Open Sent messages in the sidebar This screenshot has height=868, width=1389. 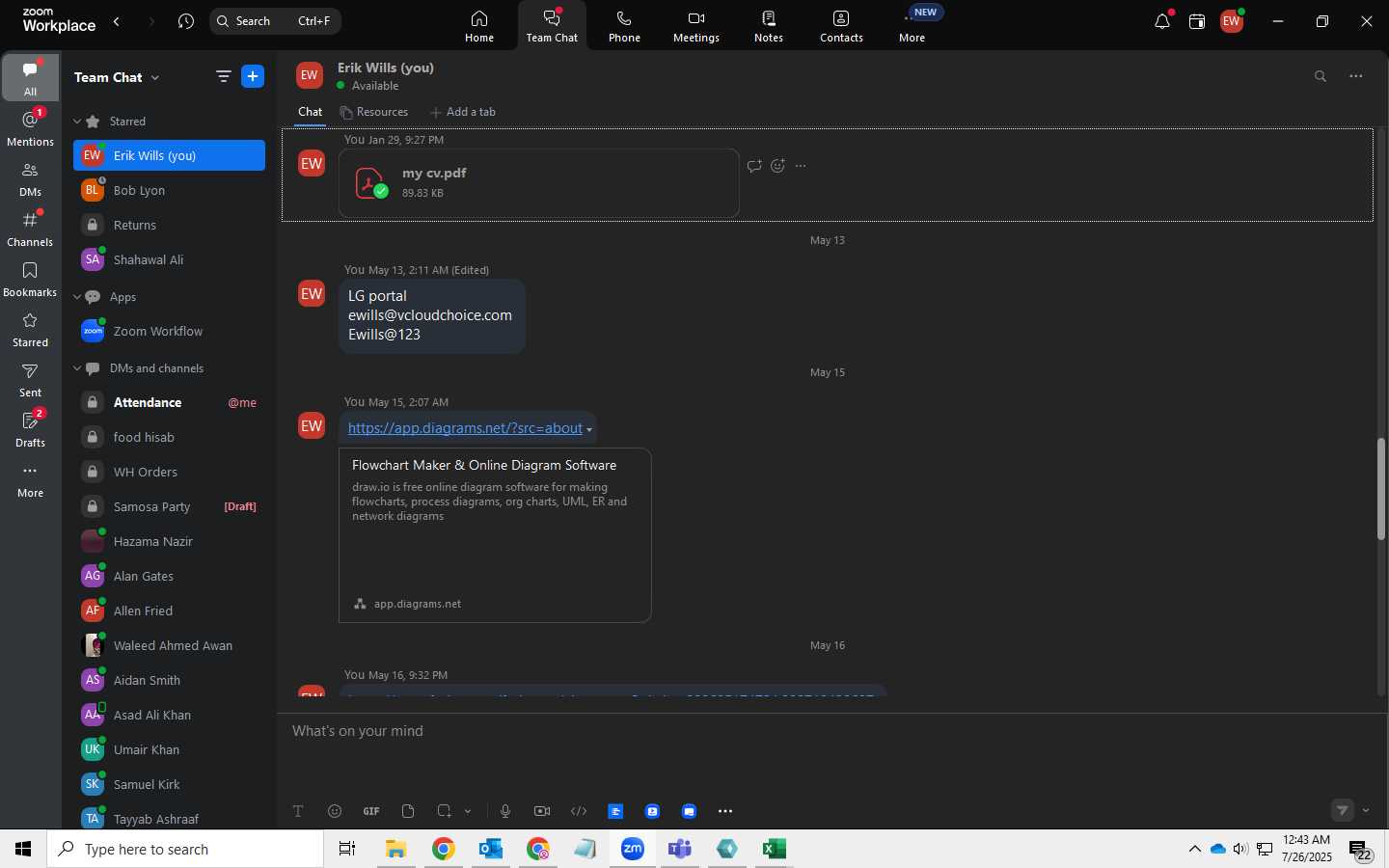(x=31, y=379)
